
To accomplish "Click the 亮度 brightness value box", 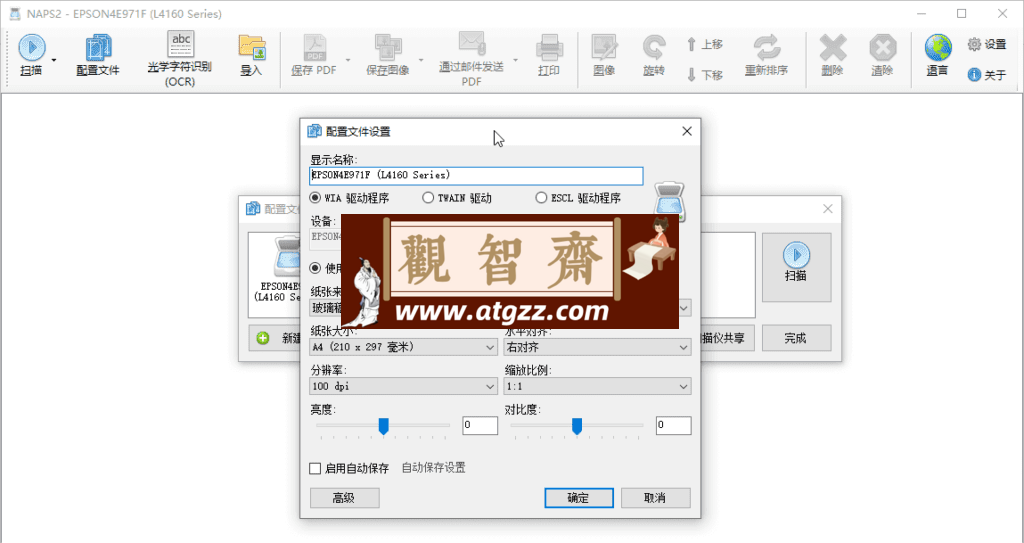I will pyautogui.click(x=480, y=425).
